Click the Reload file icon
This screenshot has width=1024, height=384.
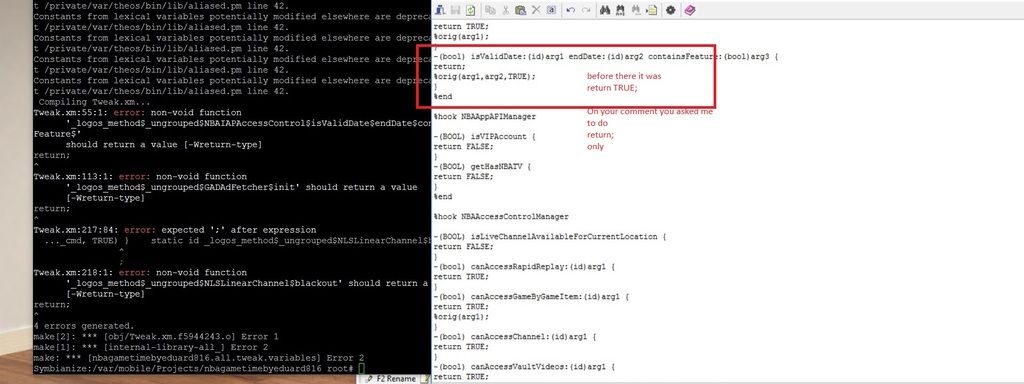pos(470,10)
